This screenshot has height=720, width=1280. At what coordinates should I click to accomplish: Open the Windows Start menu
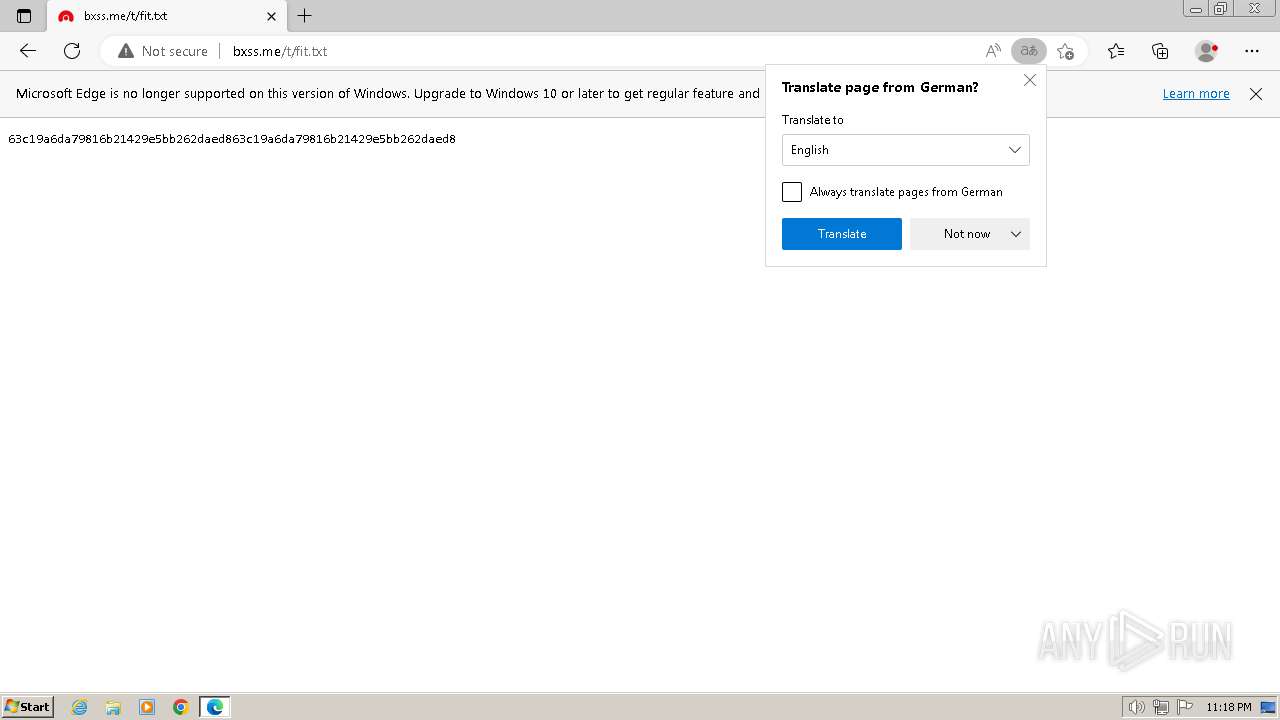pos(28,707)
